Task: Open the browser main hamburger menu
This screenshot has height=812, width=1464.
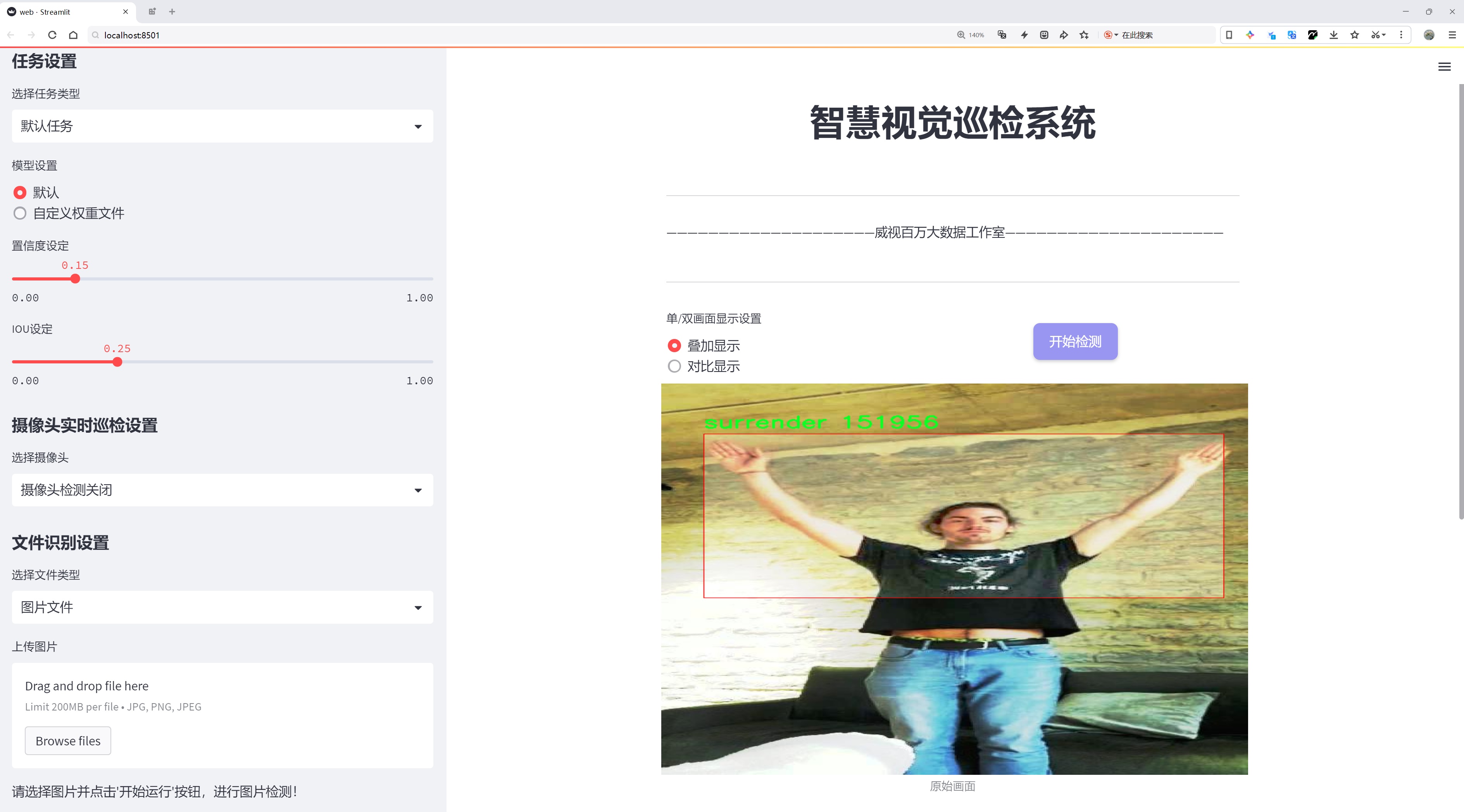Action: point(1452,35)
